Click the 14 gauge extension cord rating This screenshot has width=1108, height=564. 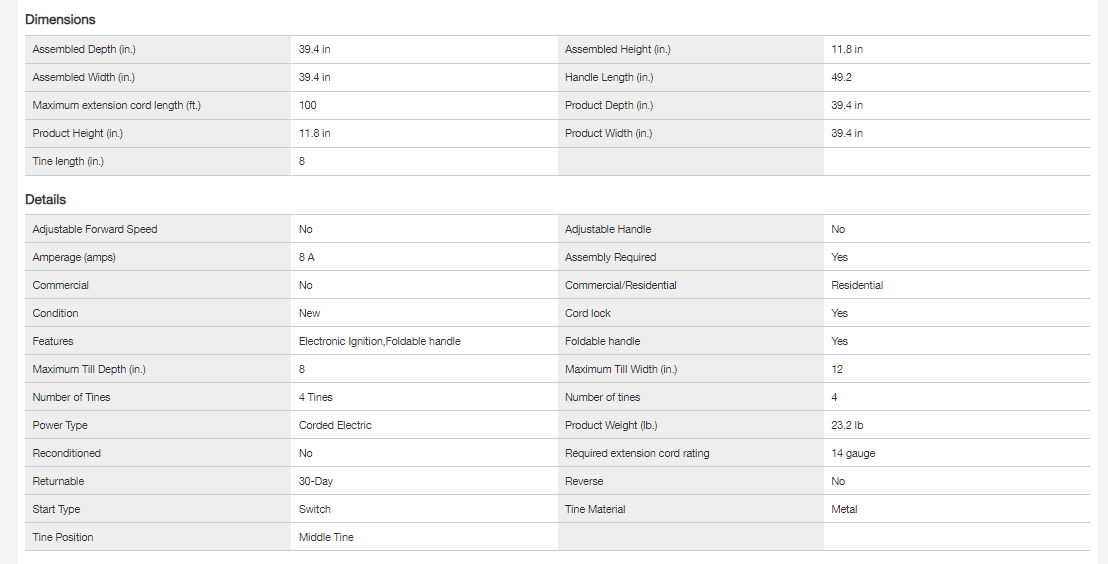tap(853, 453)
